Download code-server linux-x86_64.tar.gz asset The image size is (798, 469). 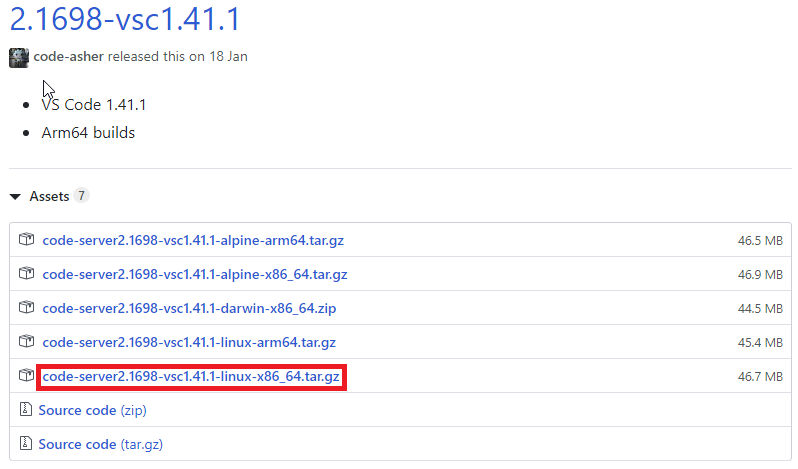tap(191, 376)
